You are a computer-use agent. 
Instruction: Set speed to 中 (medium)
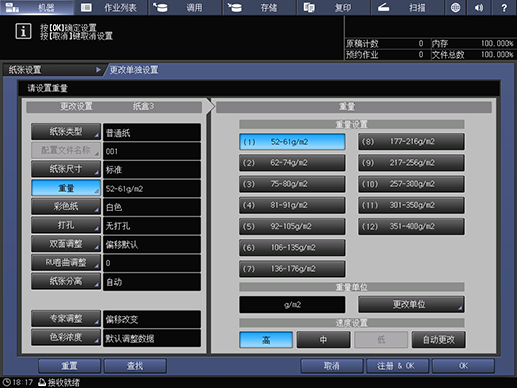click(x=323, y=340)
